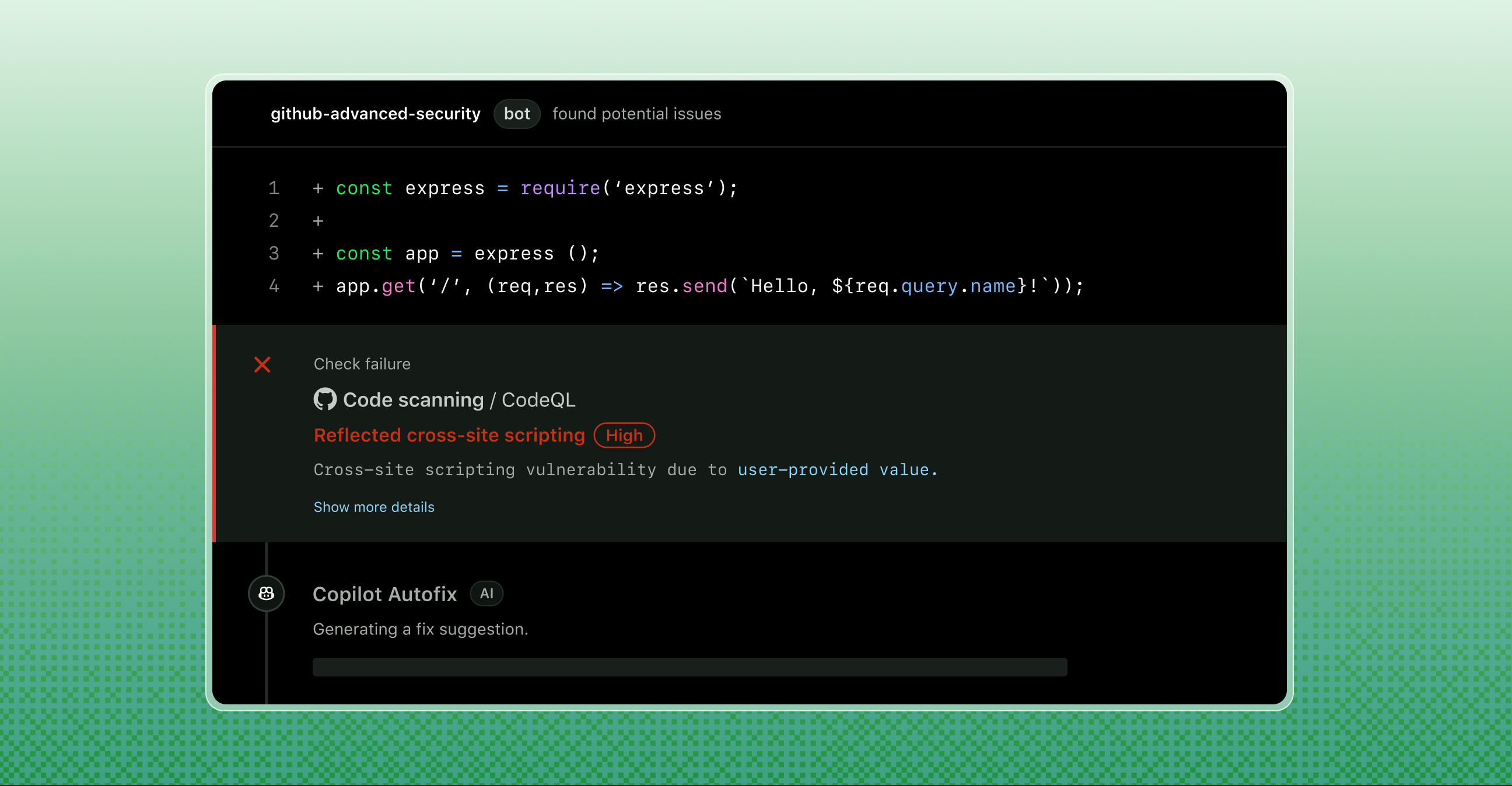Select the Code scanning / CodeQL heading
Image resolution: width=1512 pixels, height=786 pixels.
point(444,400)
